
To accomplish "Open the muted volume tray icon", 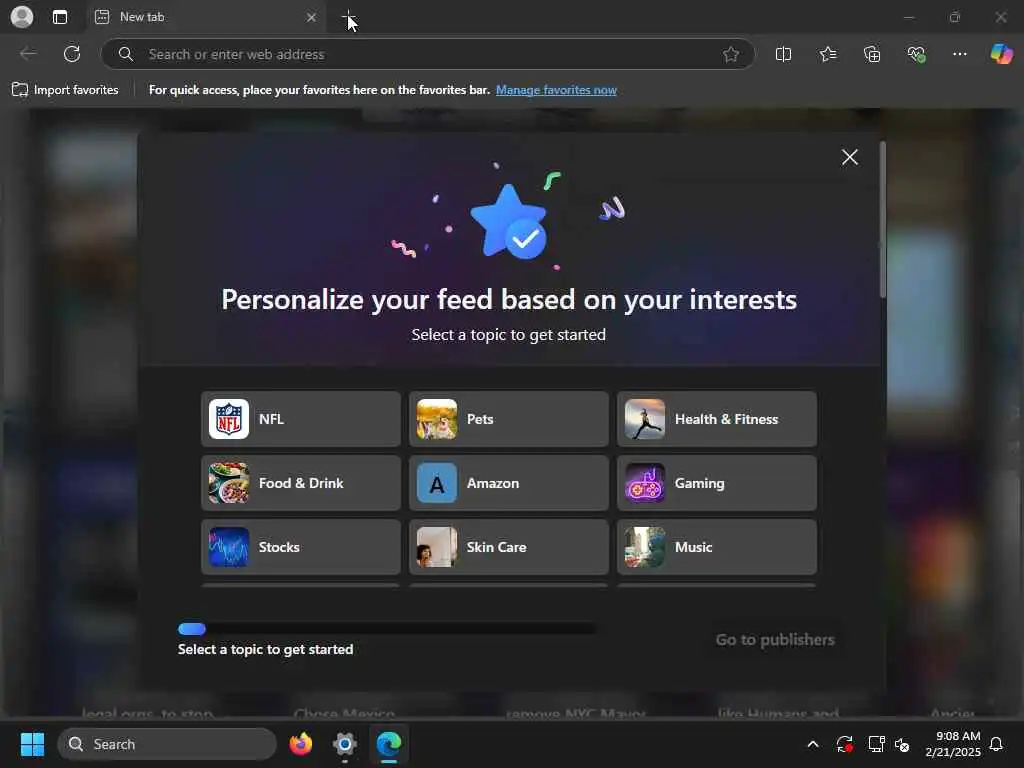I will (x=902, y=744).
